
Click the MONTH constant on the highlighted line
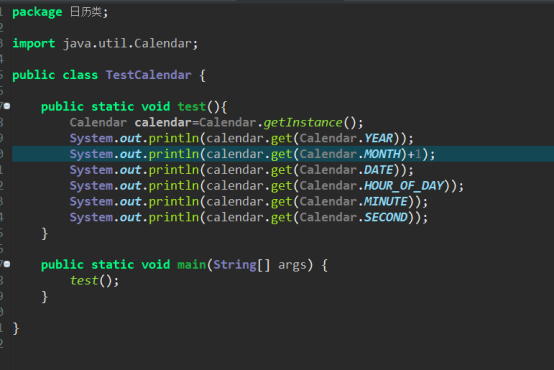382,154
